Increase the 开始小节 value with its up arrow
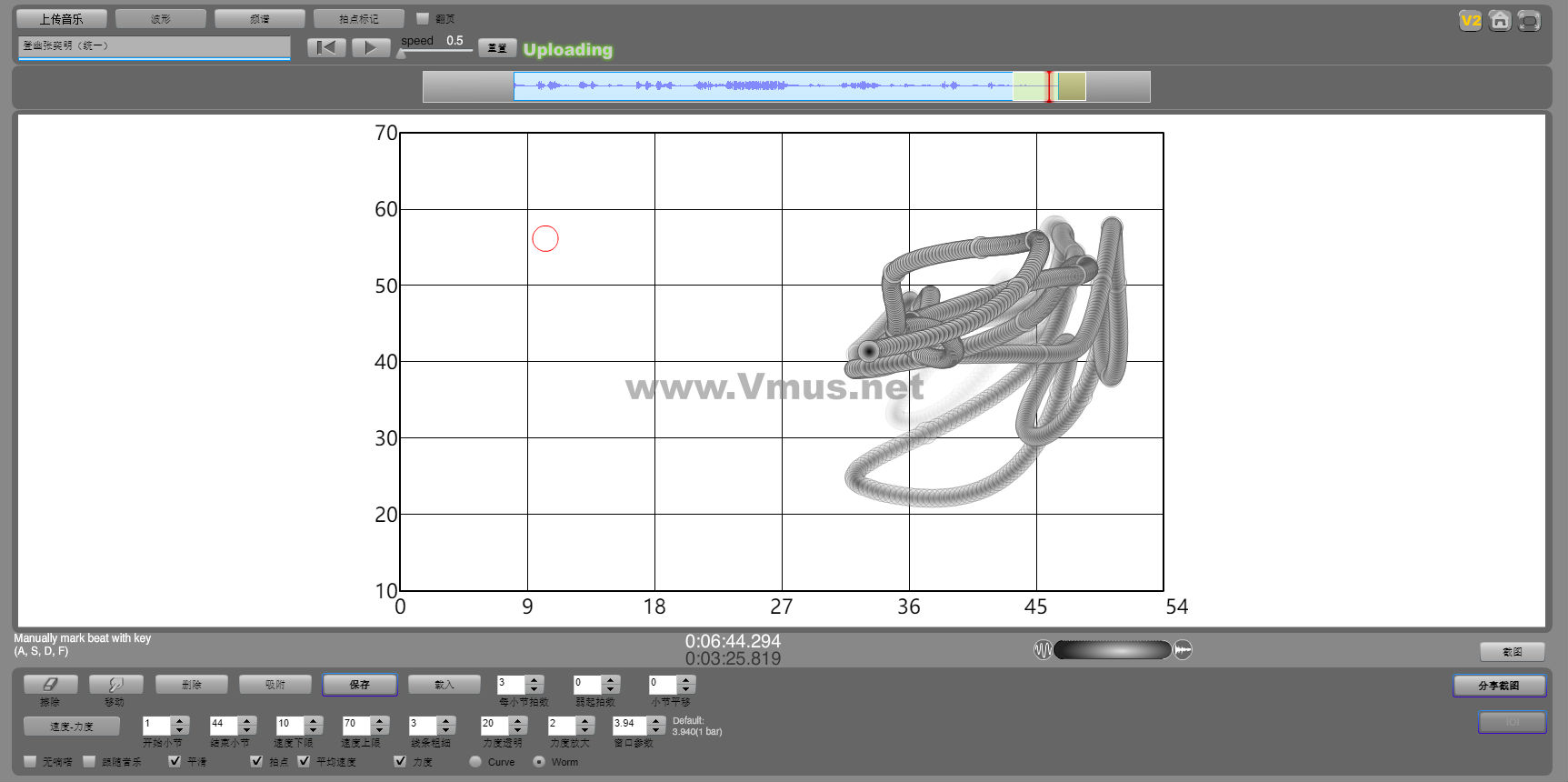This screenshot has width=1568, height=782. pyautogui.click(x=180, y=720)
